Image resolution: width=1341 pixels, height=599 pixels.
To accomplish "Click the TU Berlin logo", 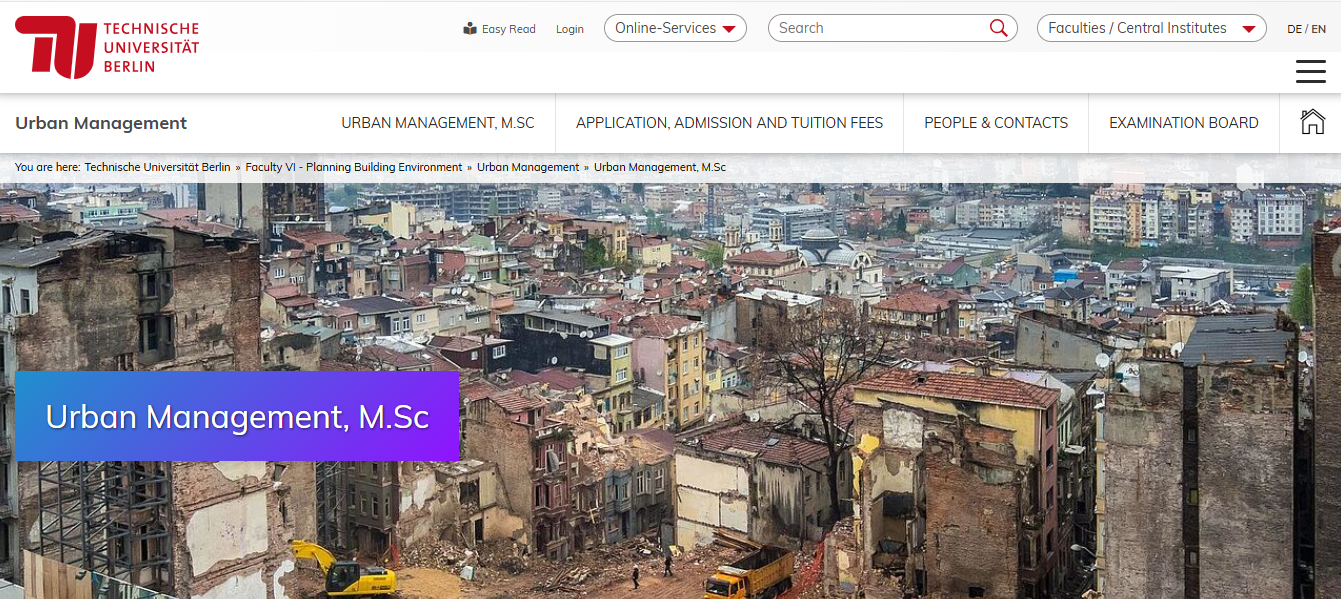I will coord(107,47).
